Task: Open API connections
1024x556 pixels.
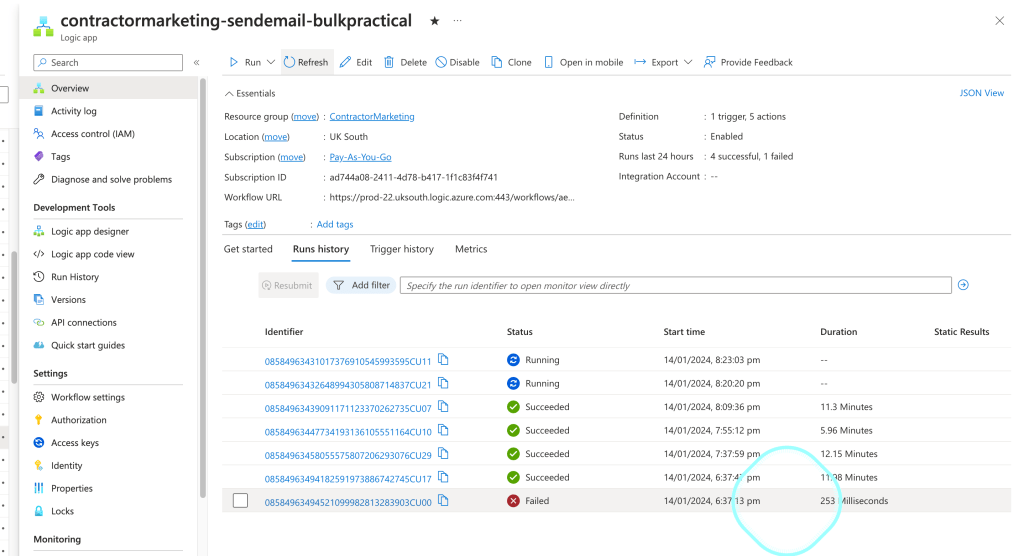Action: pos(84,323)
